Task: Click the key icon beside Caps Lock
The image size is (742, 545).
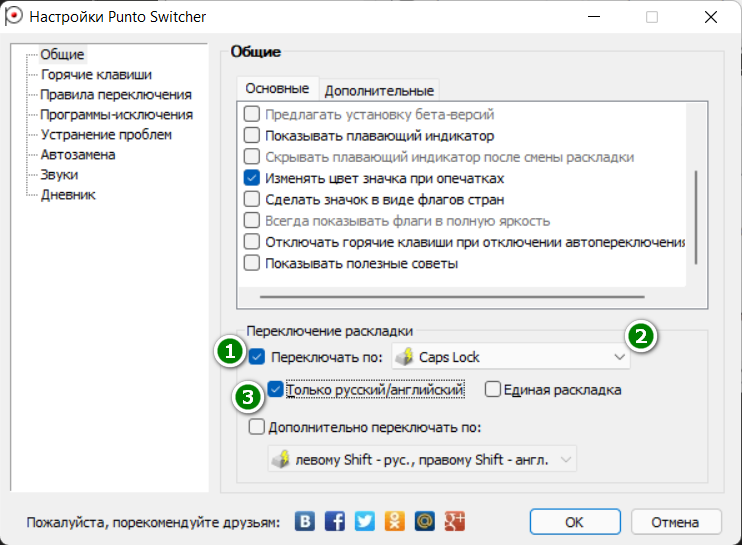Action: (x=405, y=357)
